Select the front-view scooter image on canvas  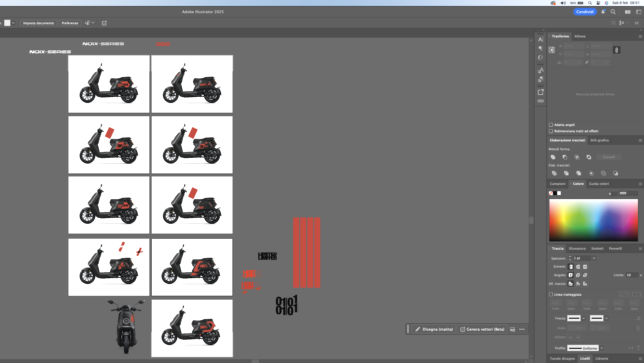click(x=126, y=326)
